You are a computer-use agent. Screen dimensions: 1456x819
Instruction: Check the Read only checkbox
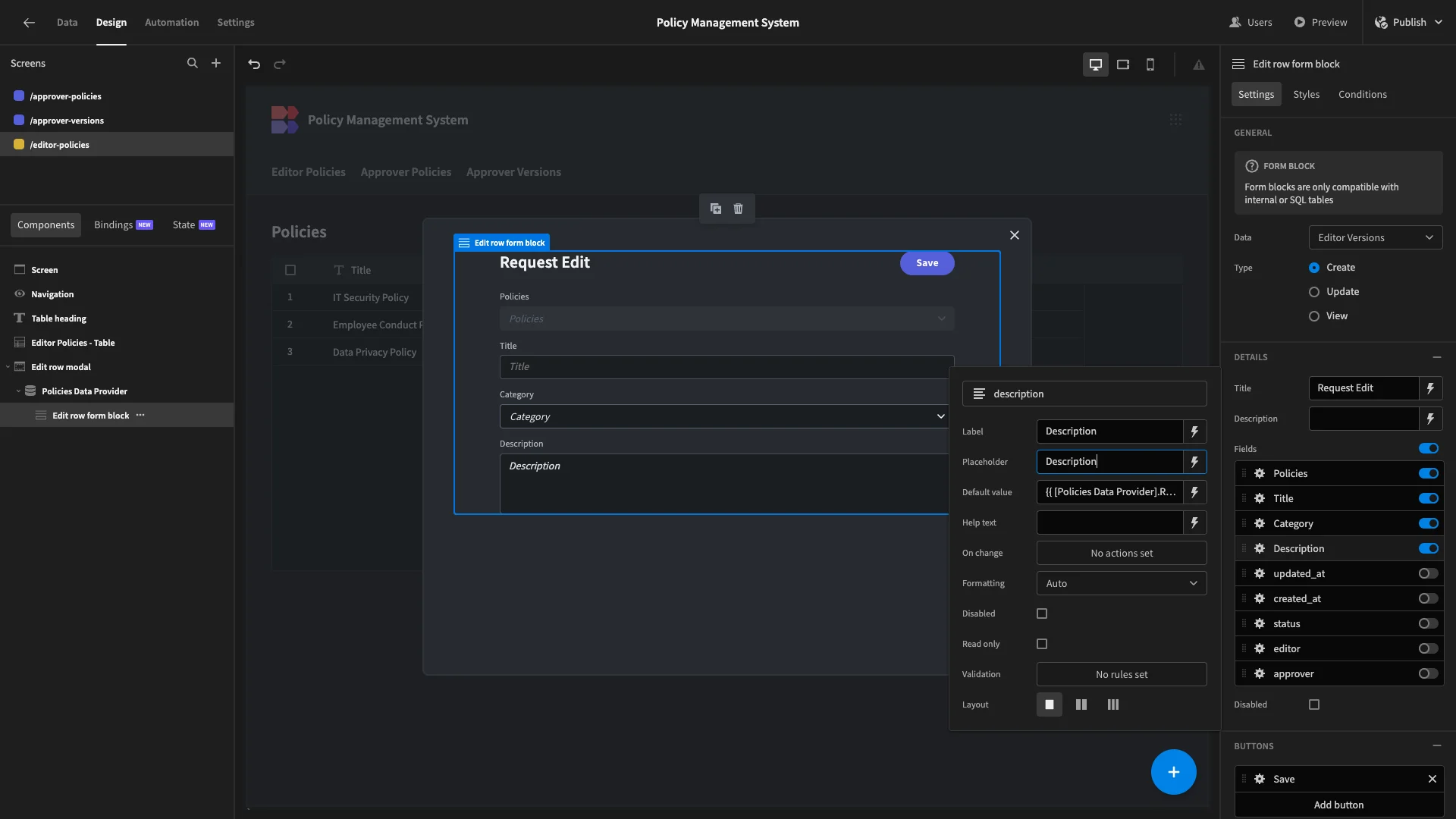[x=1042, y=644]
